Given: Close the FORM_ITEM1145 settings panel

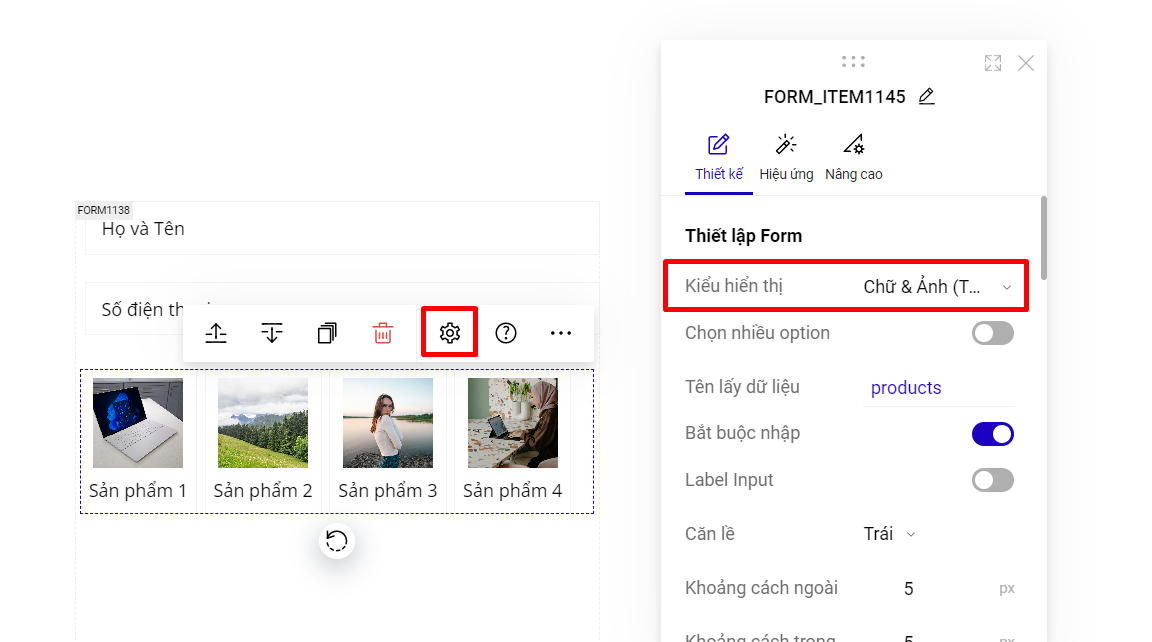Looking at the screenshot, I should 1026,63.
